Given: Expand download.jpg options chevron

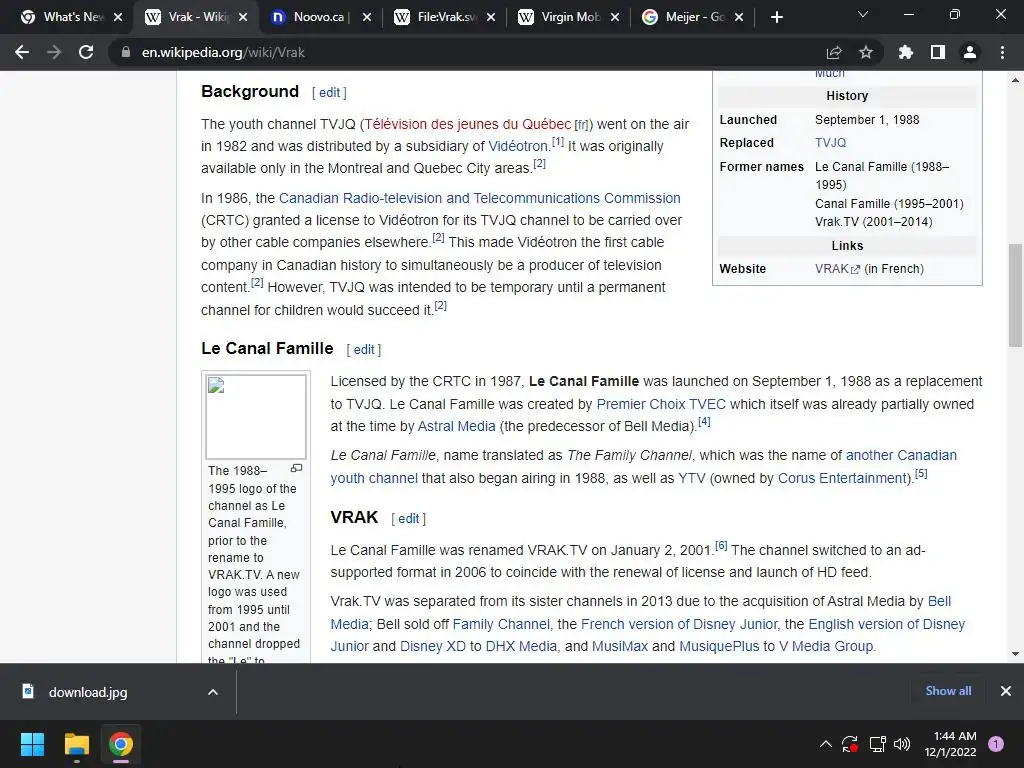Looking at the screenshot, I should [213, 692].
